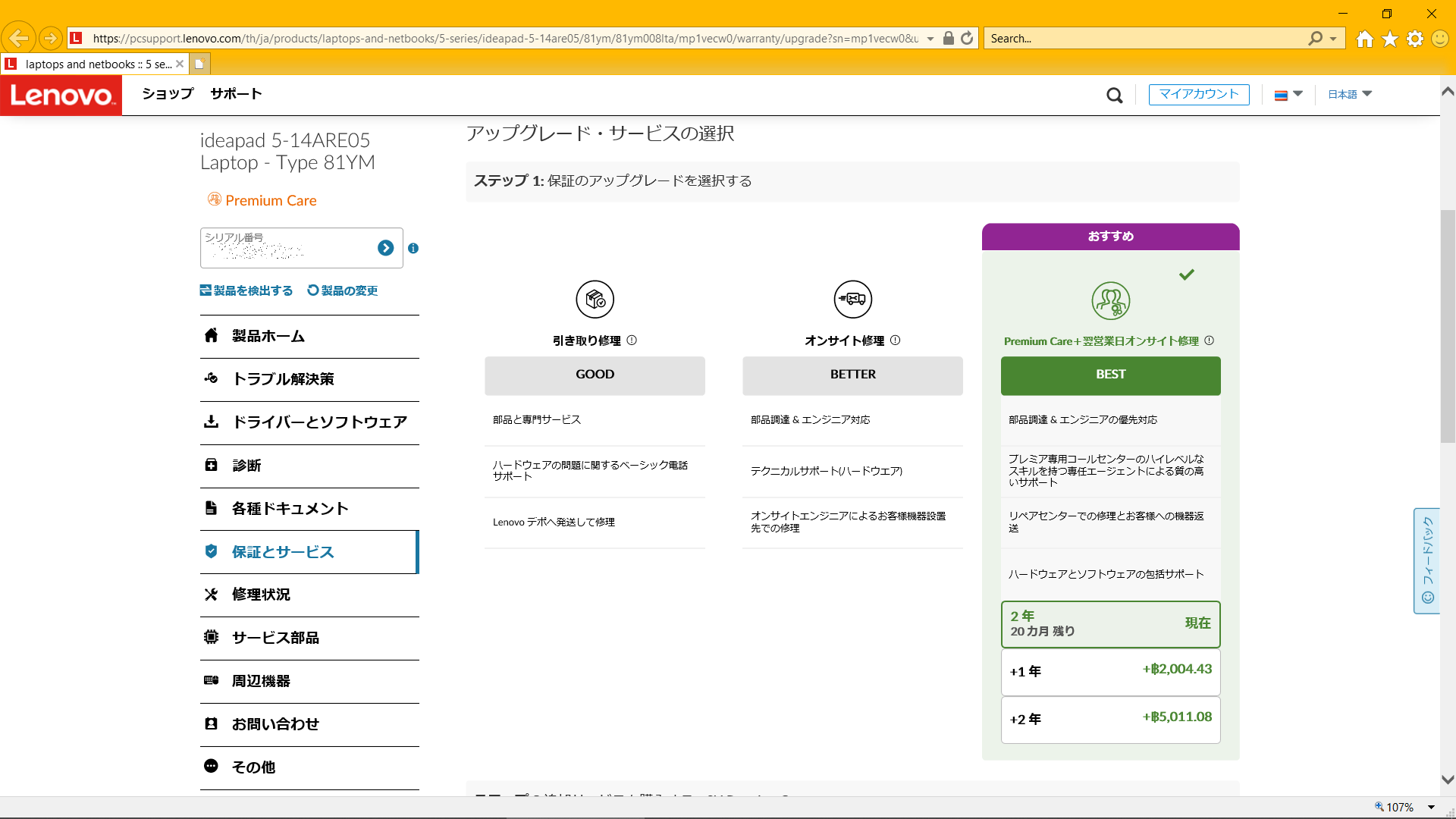Click the browser address URL field
The width and height of the screenshot is (1456, 819).
(x=504, y=39)
